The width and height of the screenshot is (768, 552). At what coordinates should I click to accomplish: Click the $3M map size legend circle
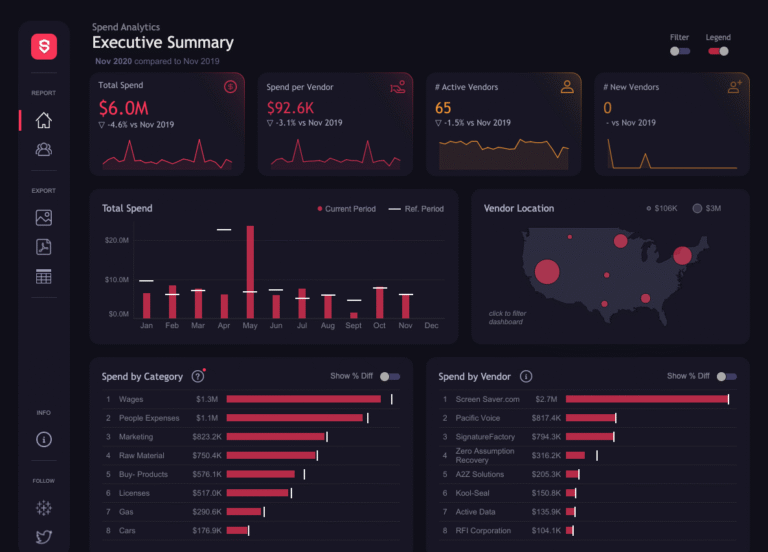point(697,208)
